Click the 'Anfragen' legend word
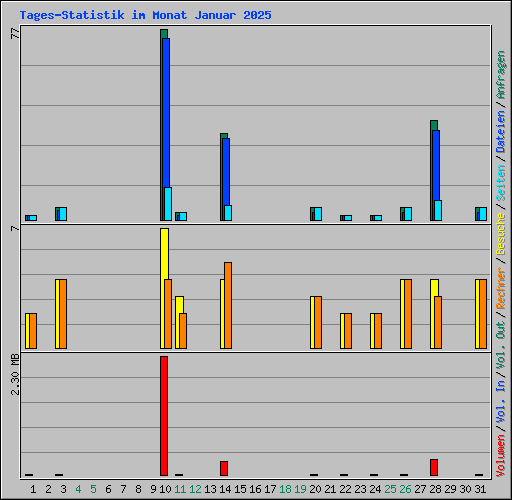 [x=501, y=75]
